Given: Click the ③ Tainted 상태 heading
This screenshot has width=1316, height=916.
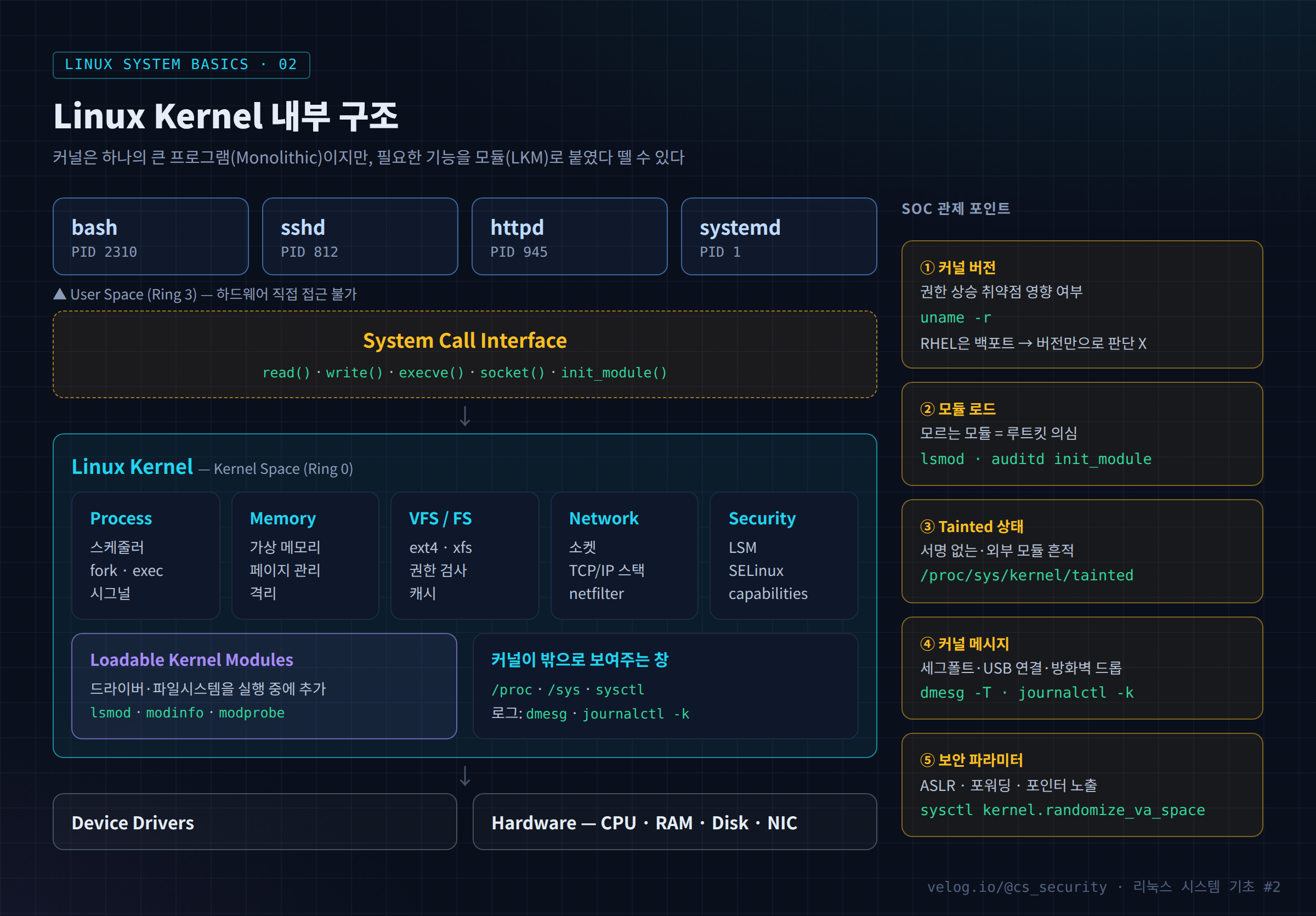Looking at the screenshot, I should tap(972, 526).
